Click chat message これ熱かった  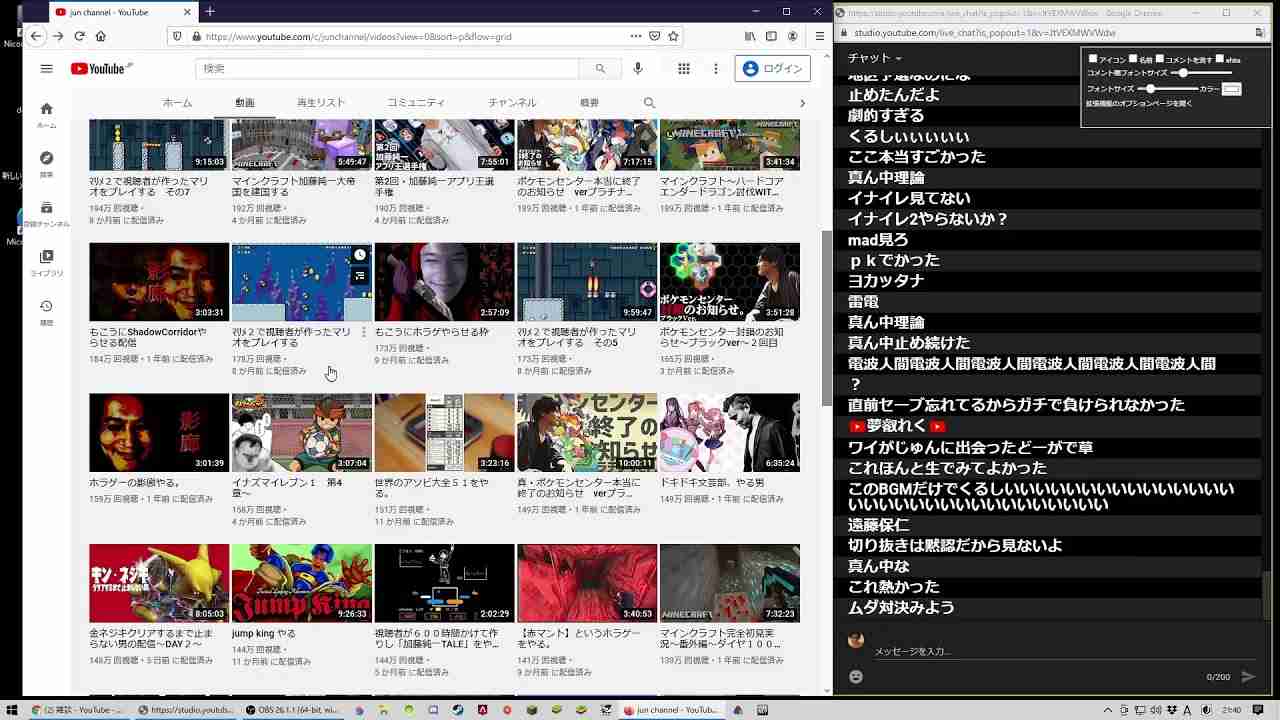(894, 587)
